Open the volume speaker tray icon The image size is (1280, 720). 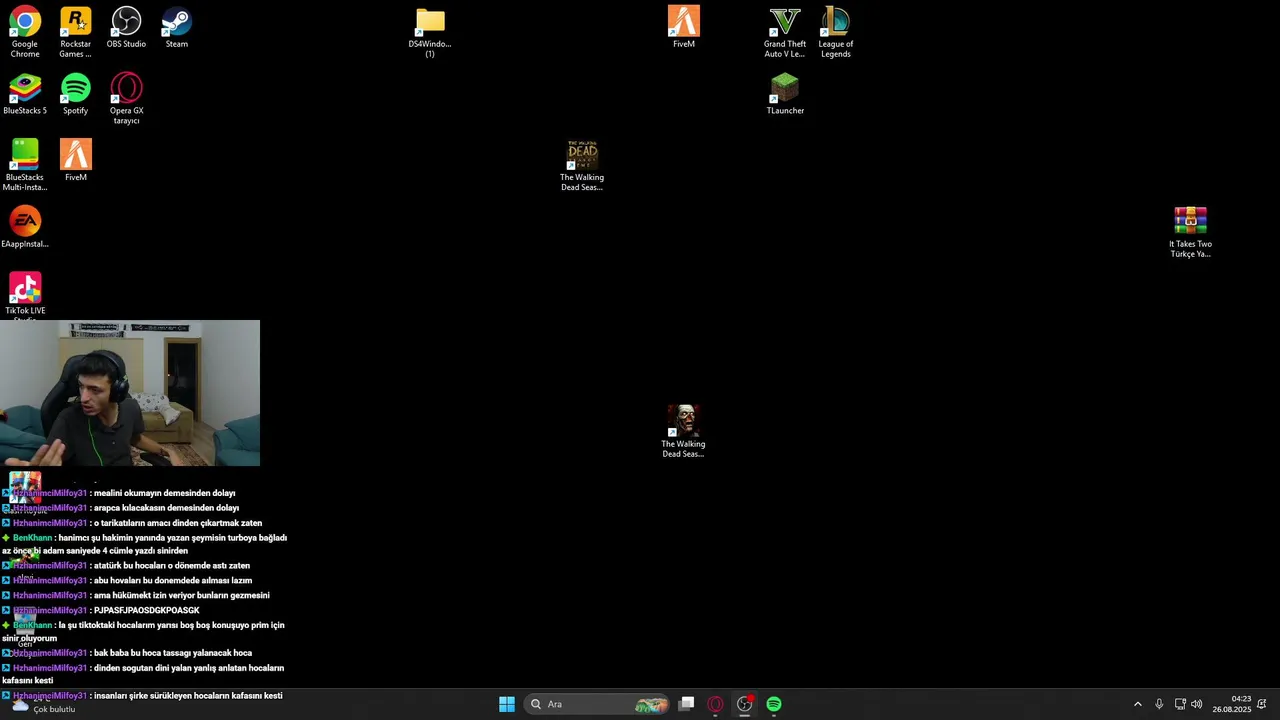[1197, 704]
